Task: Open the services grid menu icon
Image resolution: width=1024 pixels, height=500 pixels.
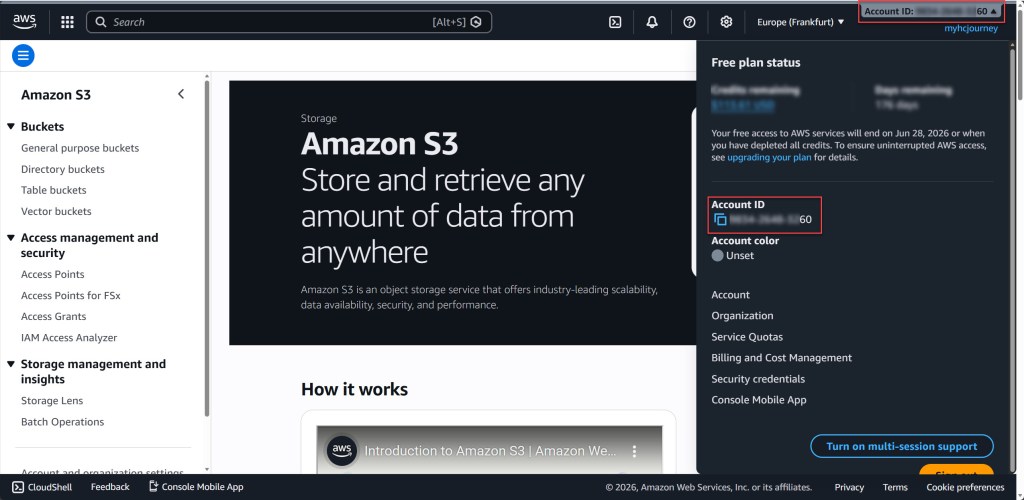Action: pos(67,21)
